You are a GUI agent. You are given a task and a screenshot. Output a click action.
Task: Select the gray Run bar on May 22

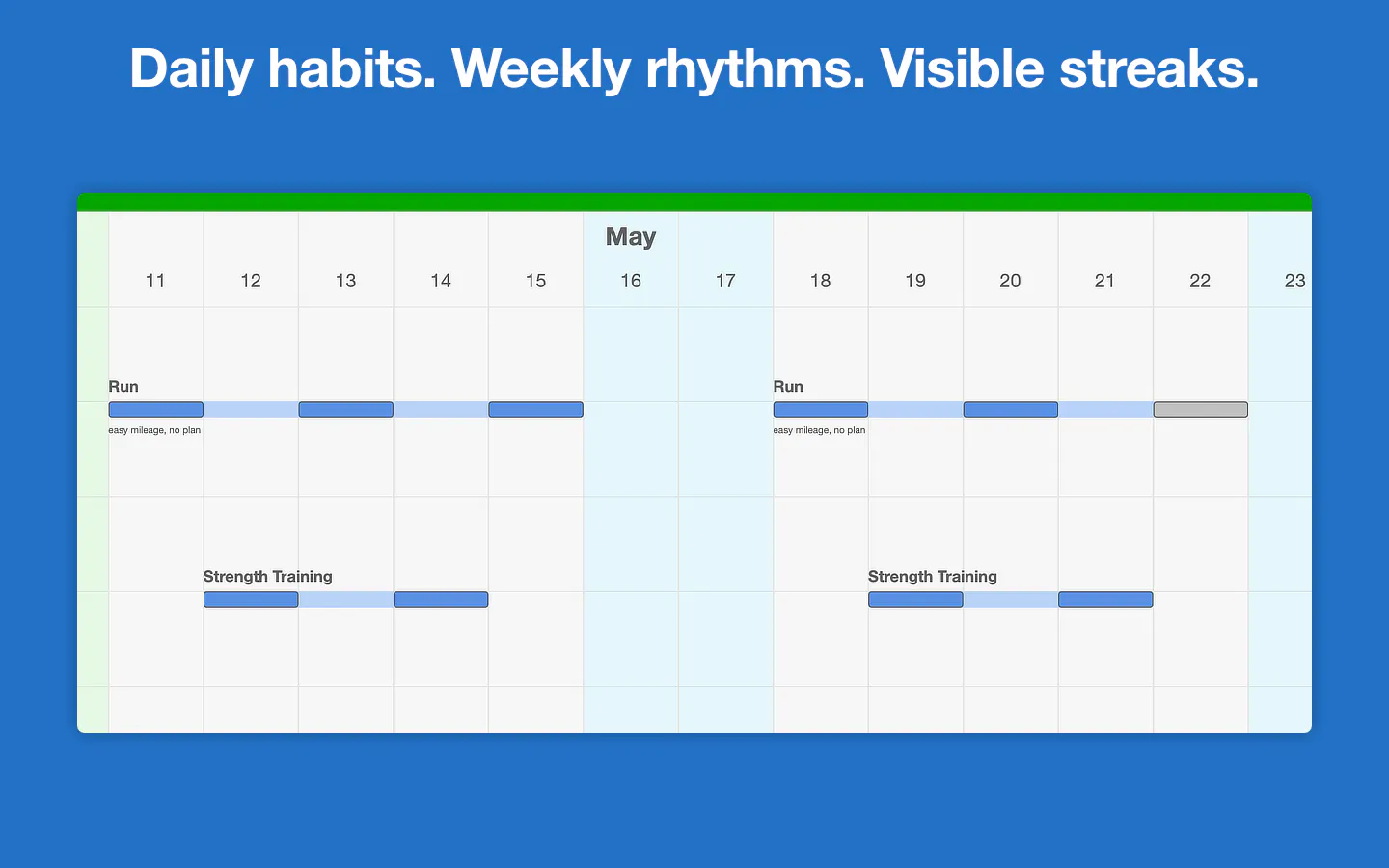pos(1200,410)
